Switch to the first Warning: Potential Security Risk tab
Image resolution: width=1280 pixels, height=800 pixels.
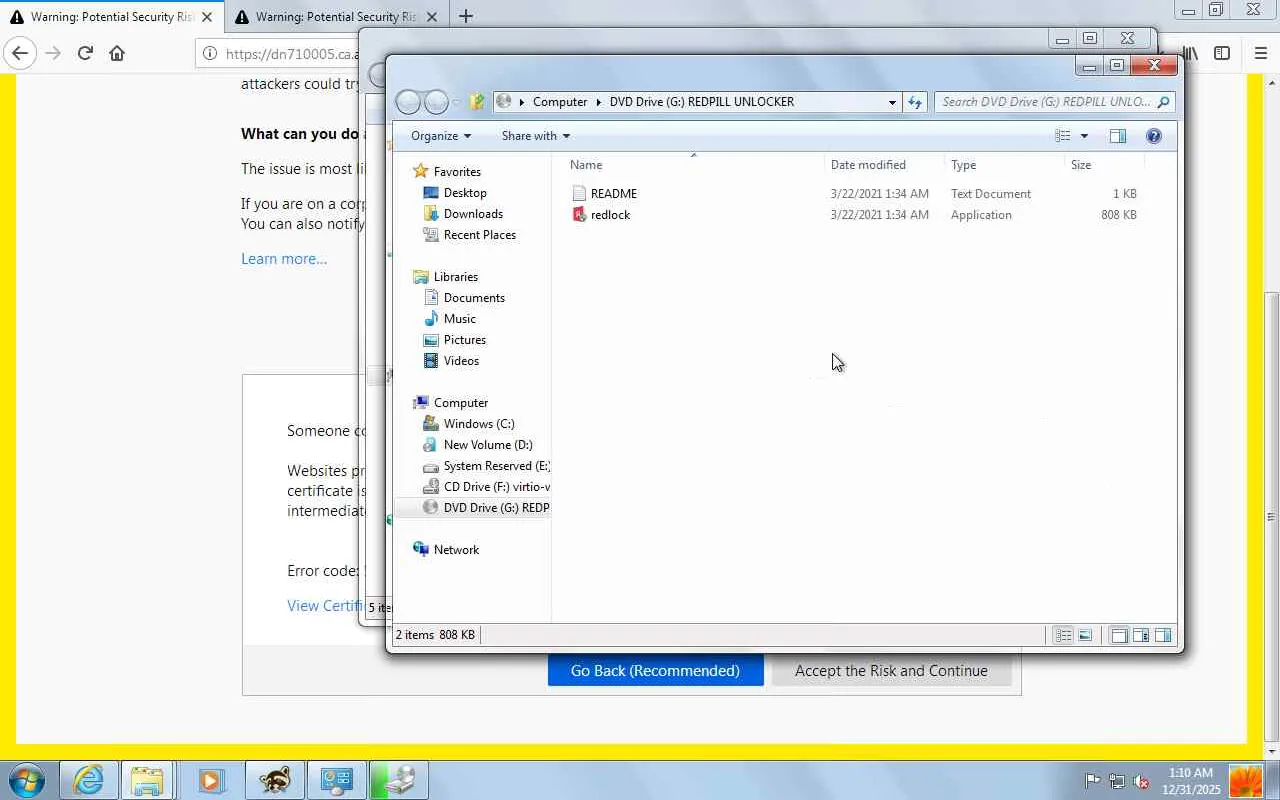(x=112, y=17)
